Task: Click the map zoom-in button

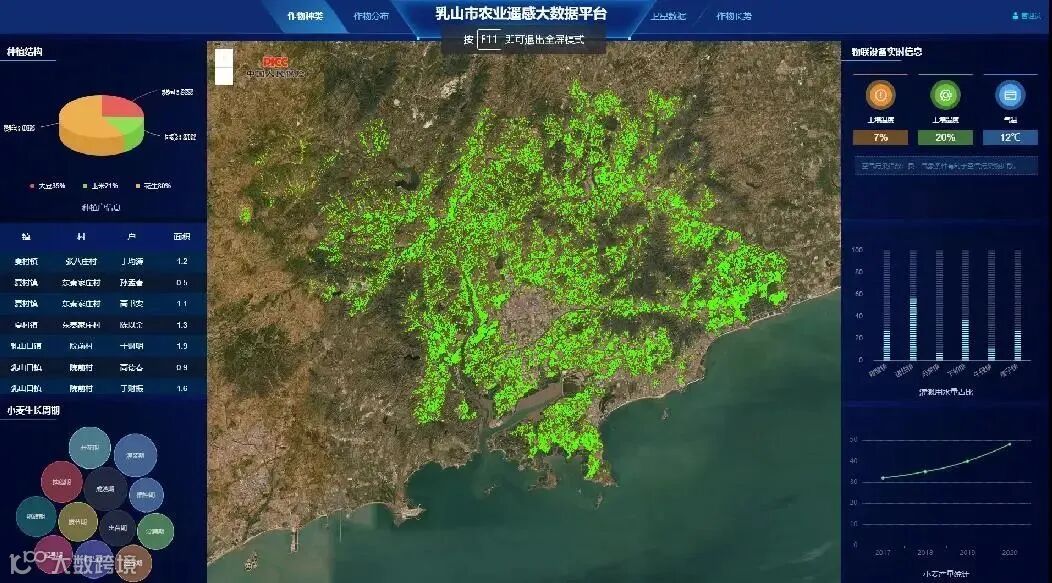Action: pos(224,58)
